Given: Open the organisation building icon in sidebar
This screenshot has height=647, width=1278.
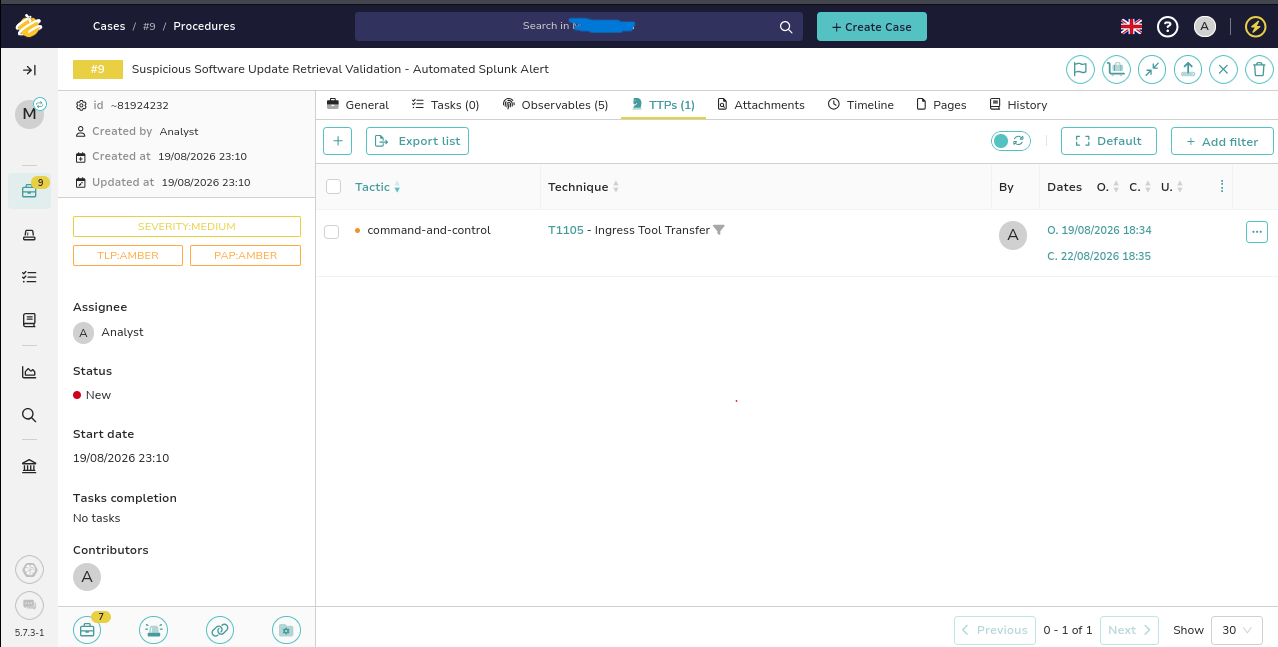Looking at the screenshot, I should click(29, 467).
